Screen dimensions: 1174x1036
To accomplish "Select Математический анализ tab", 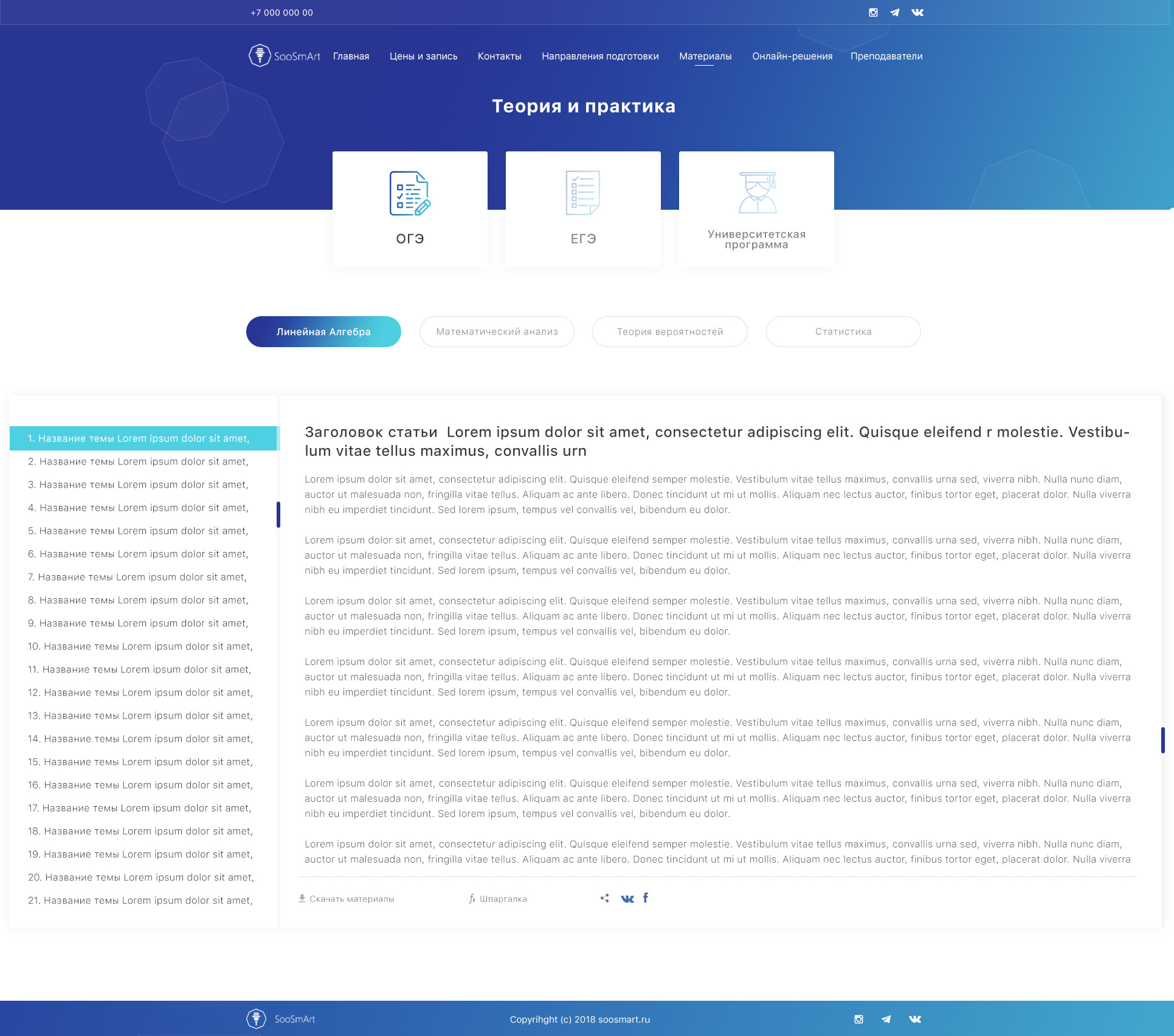I will [x=497, y=331].
